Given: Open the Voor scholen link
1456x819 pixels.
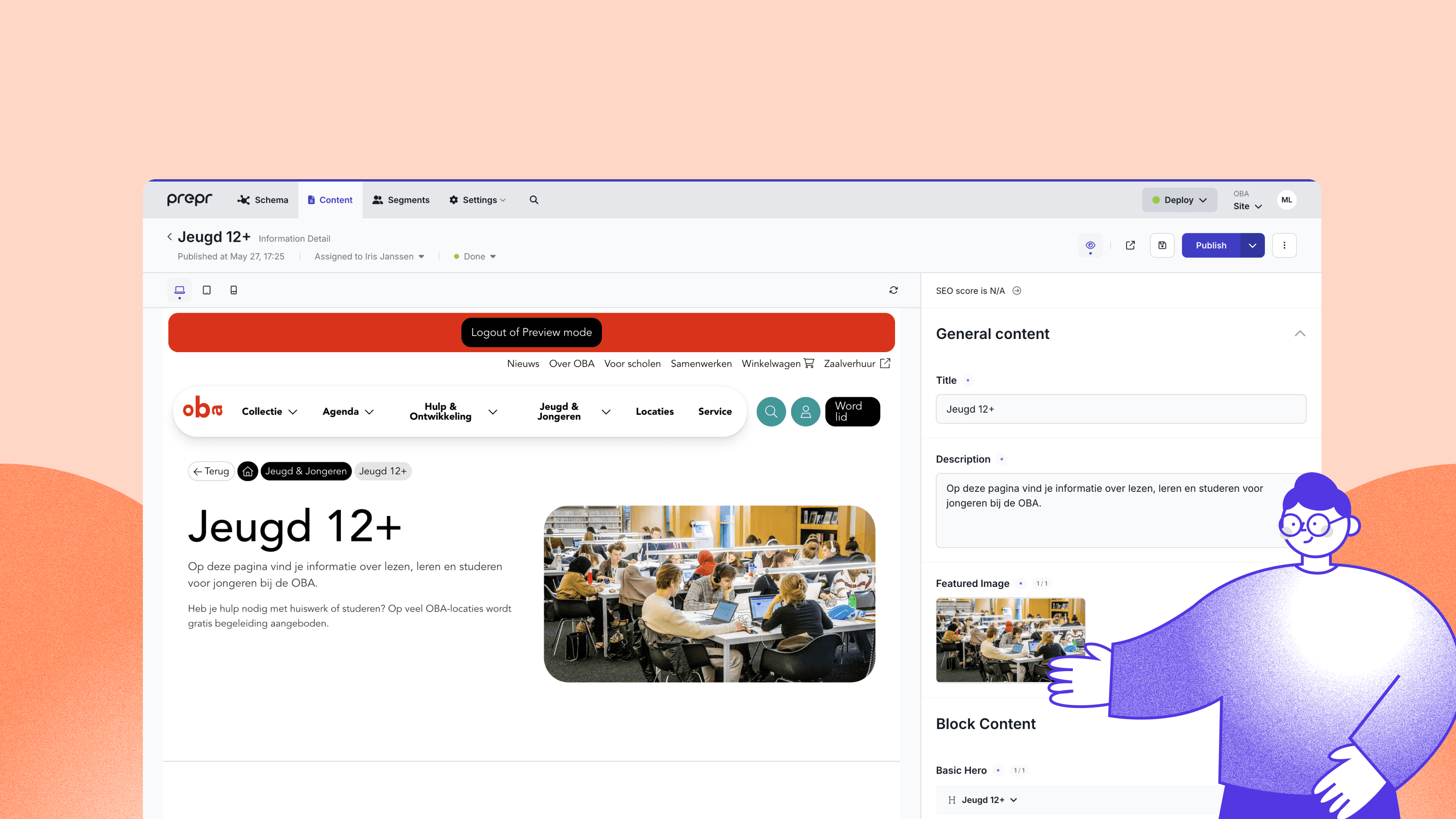Looking at the screenshot, I should tap(632, 364).
